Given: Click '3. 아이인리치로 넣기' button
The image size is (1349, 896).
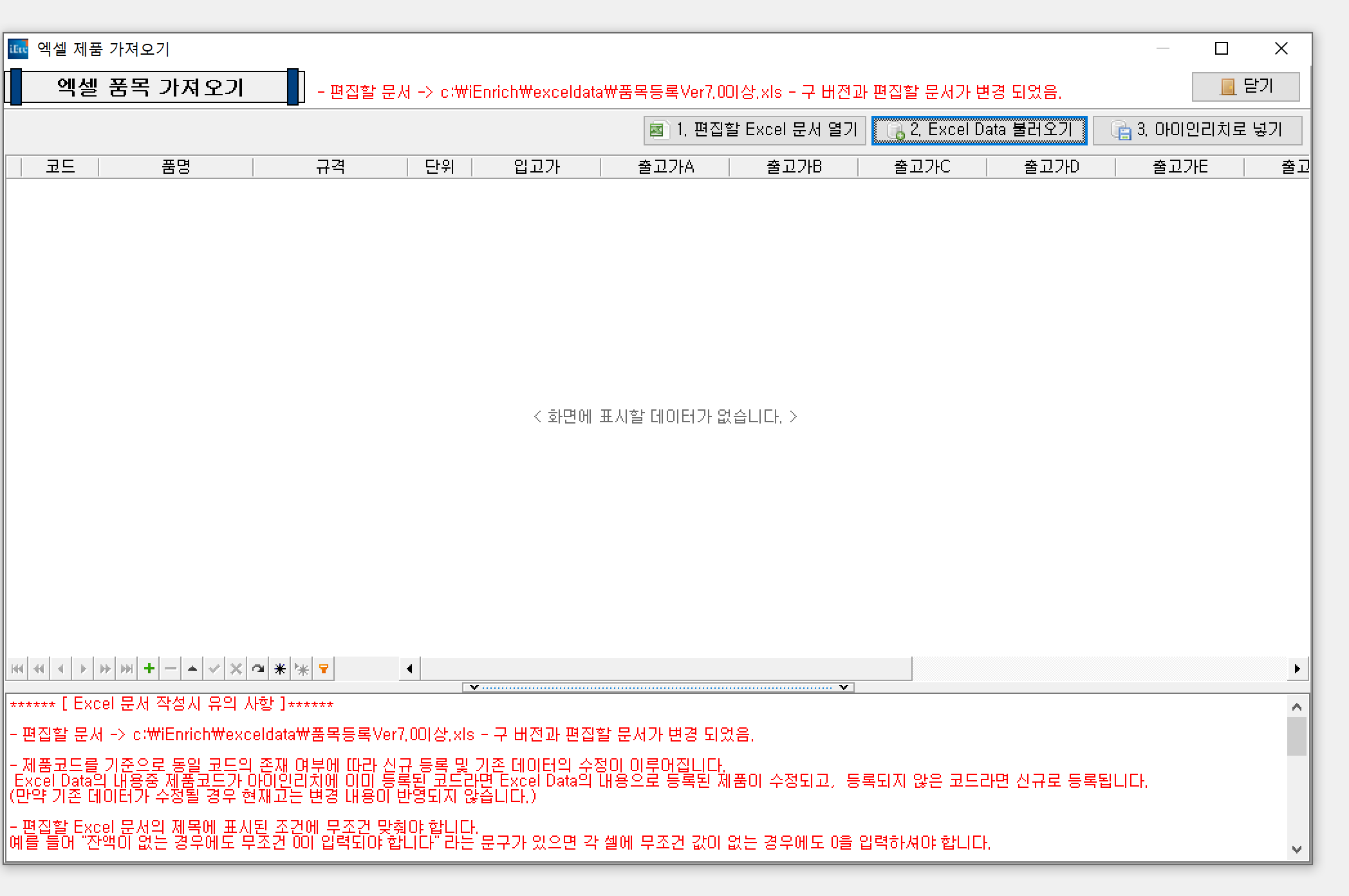Looking at the screenshot, I should (1197, 130).
